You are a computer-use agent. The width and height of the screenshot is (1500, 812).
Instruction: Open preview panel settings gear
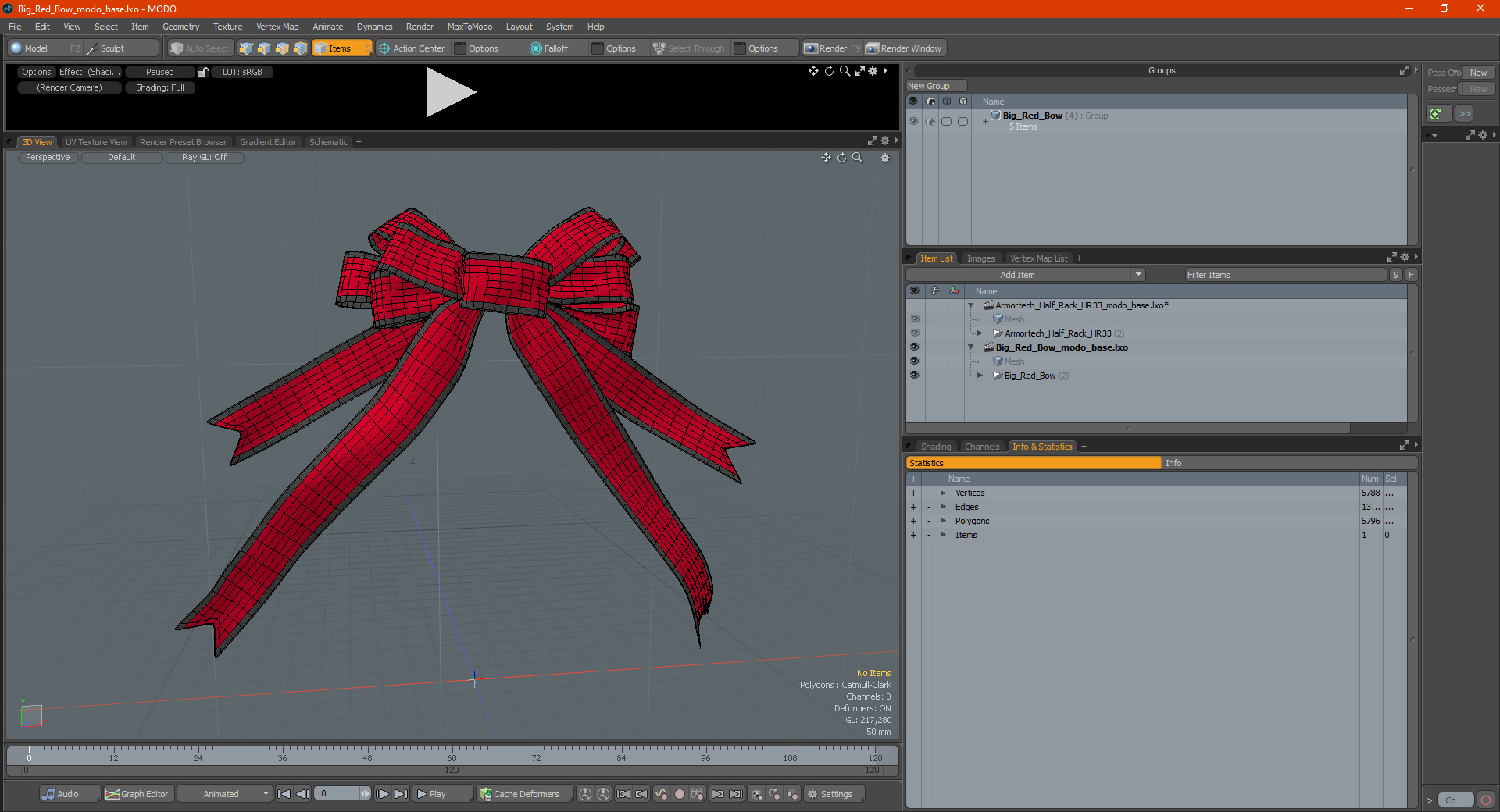[873, 71]
